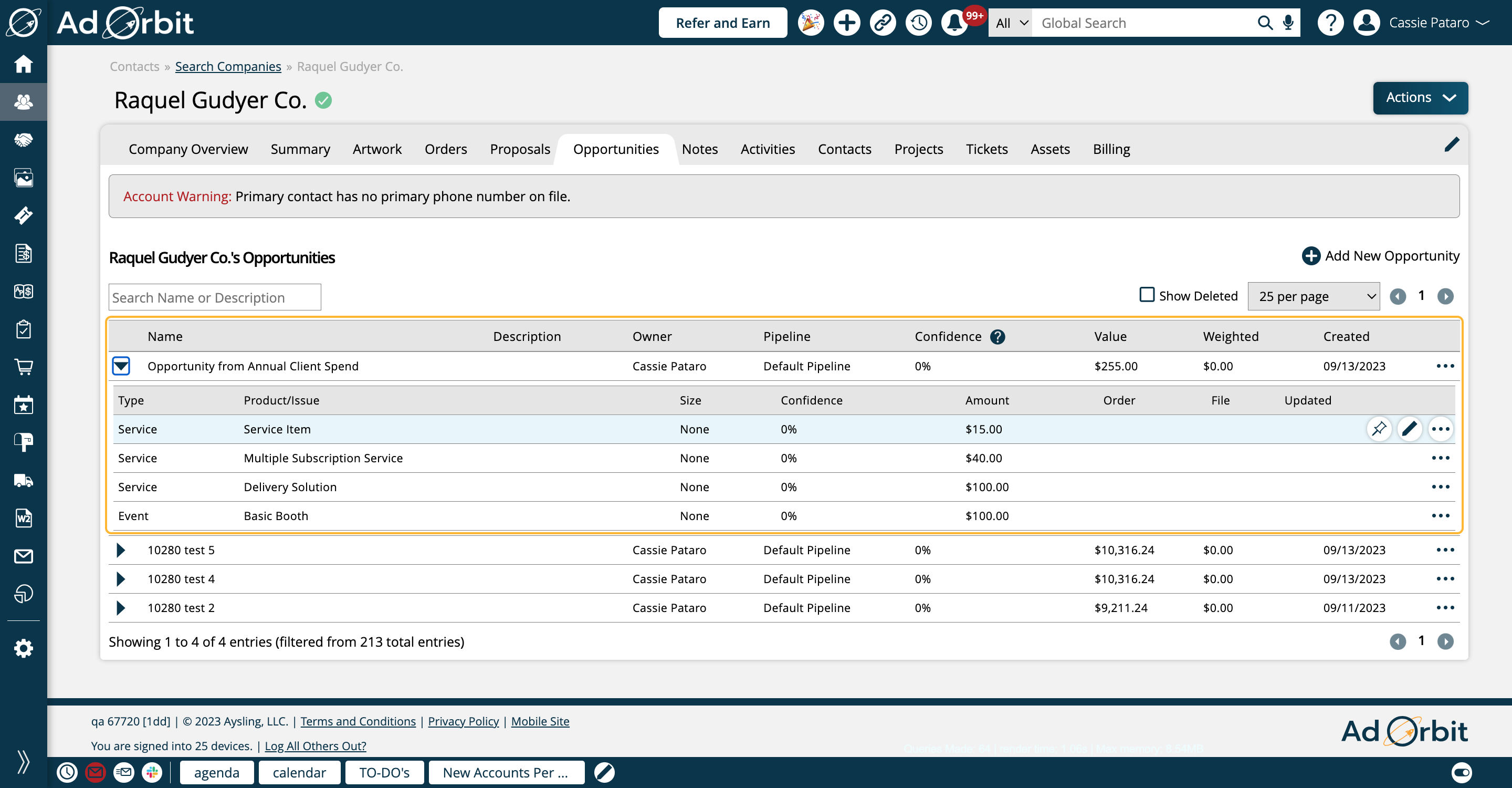
Task: Follow the Search Companies breadcrumb link
Action: (x=228, y=66)
